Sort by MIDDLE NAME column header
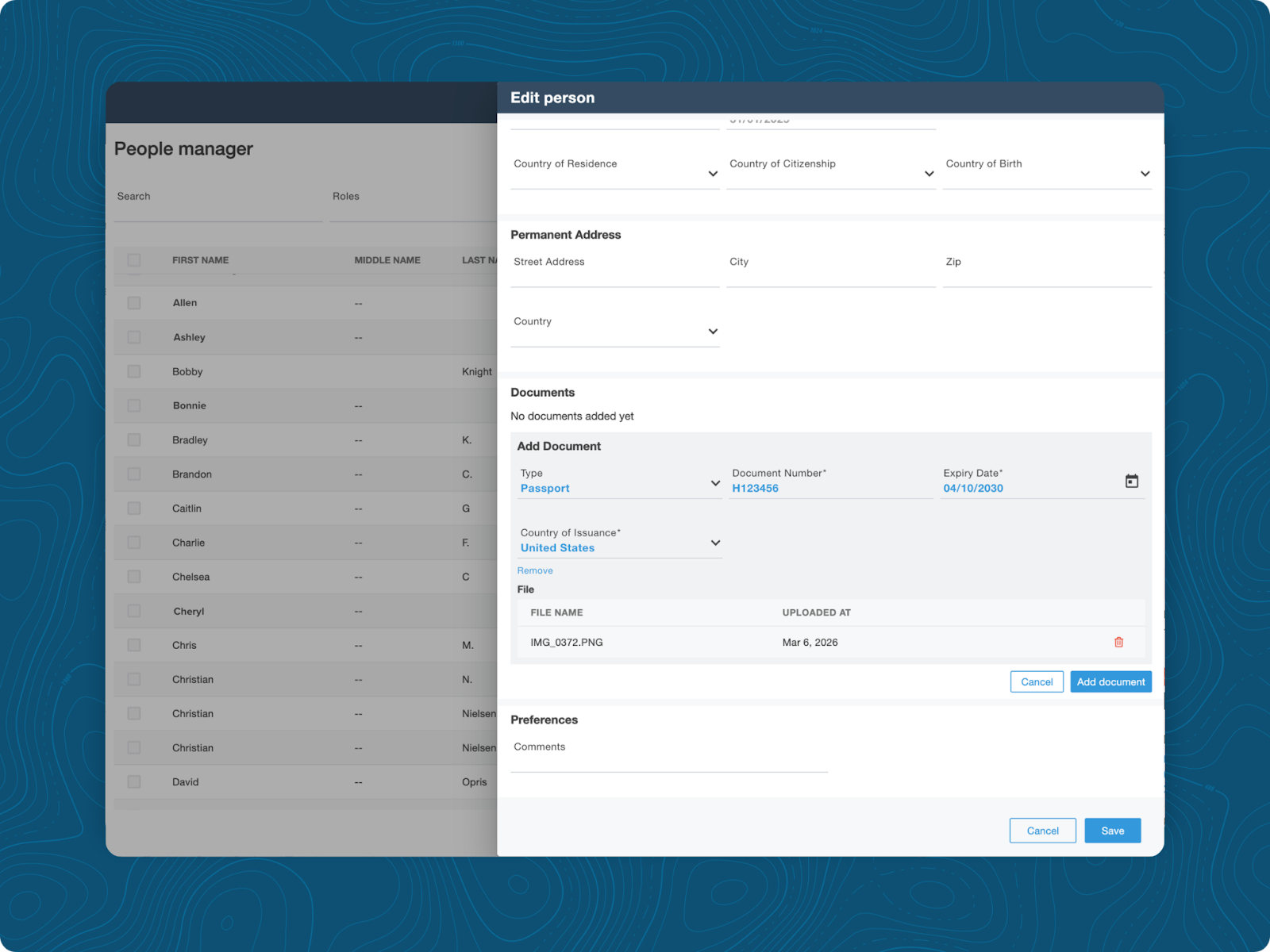This screenshot has width=1270, height=952. 387,260
